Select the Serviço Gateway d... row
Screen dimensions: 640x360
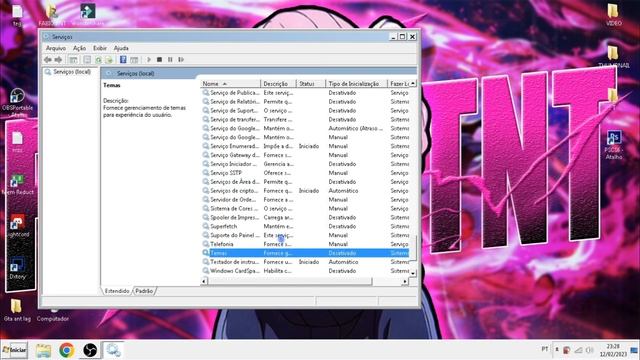[x=305, y=155]
